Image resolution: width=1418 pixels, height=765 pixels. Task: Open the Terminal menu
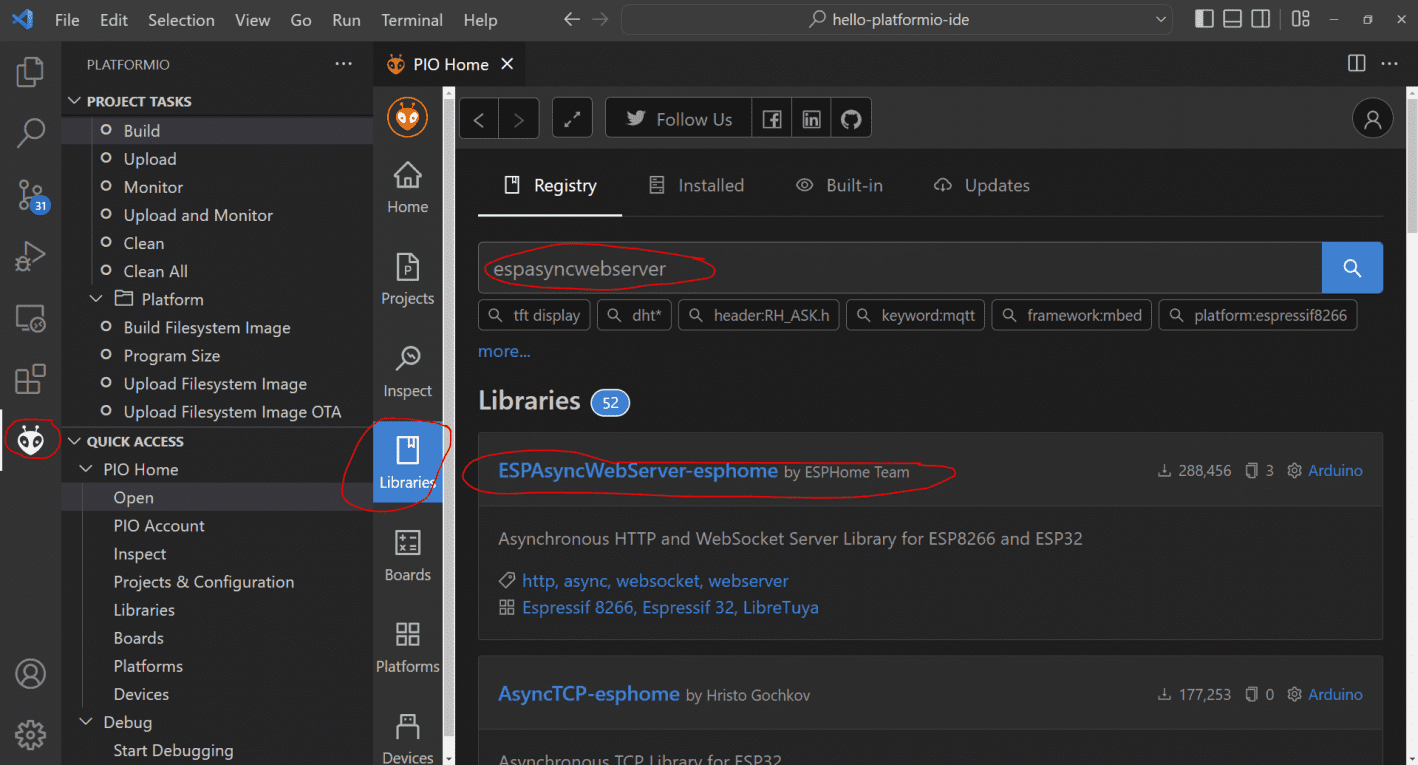[411, 20]
